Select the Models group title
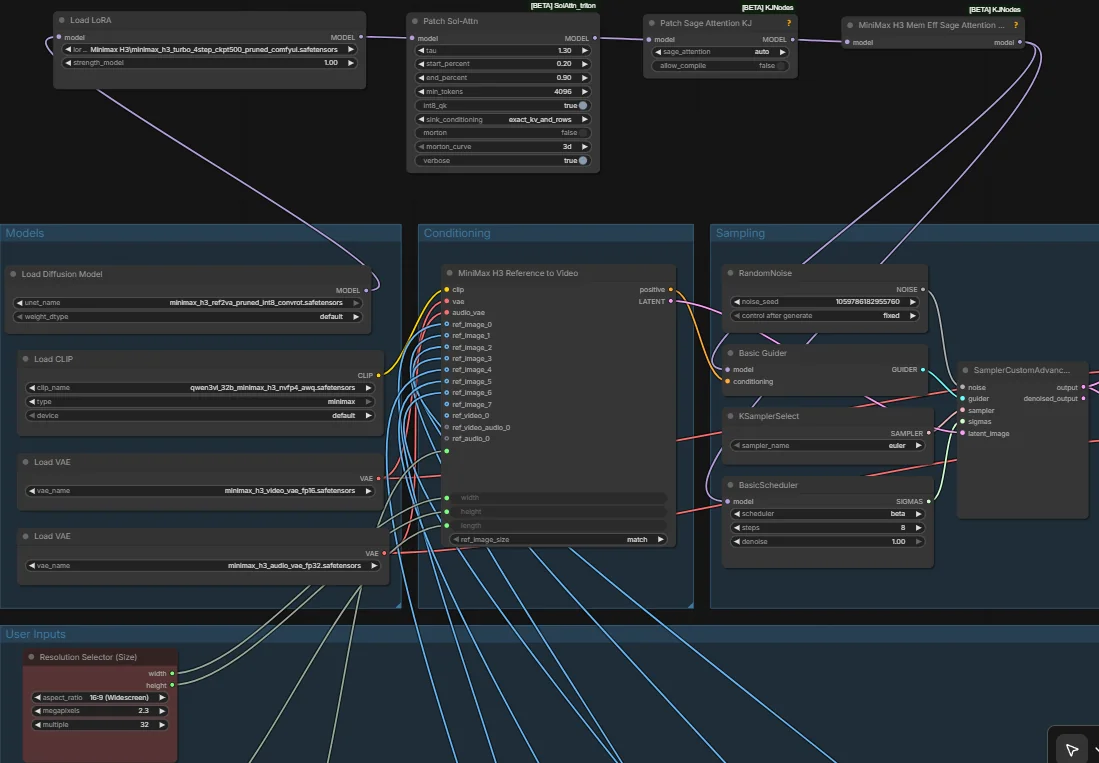Screen dimensions: 1099x763 25,233
